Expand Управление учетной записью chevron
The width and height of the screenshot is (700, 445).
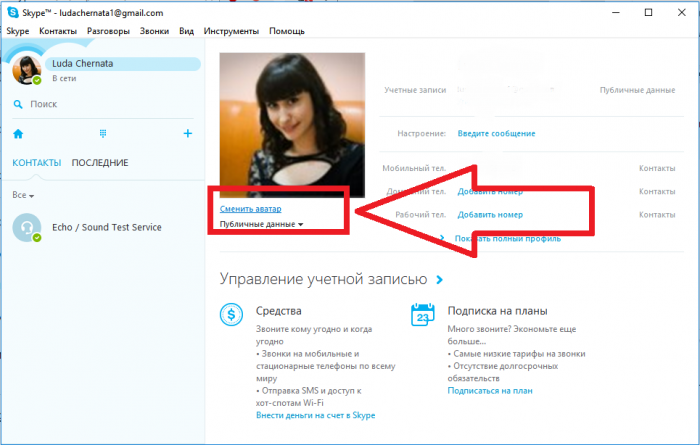pyautogui.click(x=439, y=280)
